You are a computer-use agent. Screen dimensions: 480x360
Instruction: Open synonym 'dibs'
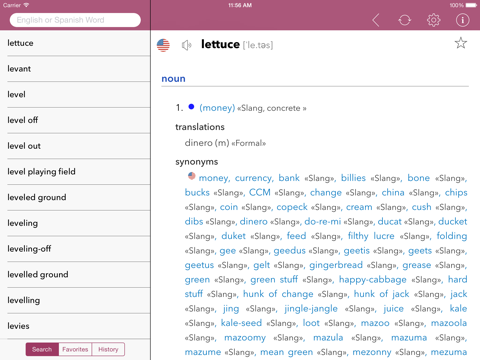pos(194,221)
